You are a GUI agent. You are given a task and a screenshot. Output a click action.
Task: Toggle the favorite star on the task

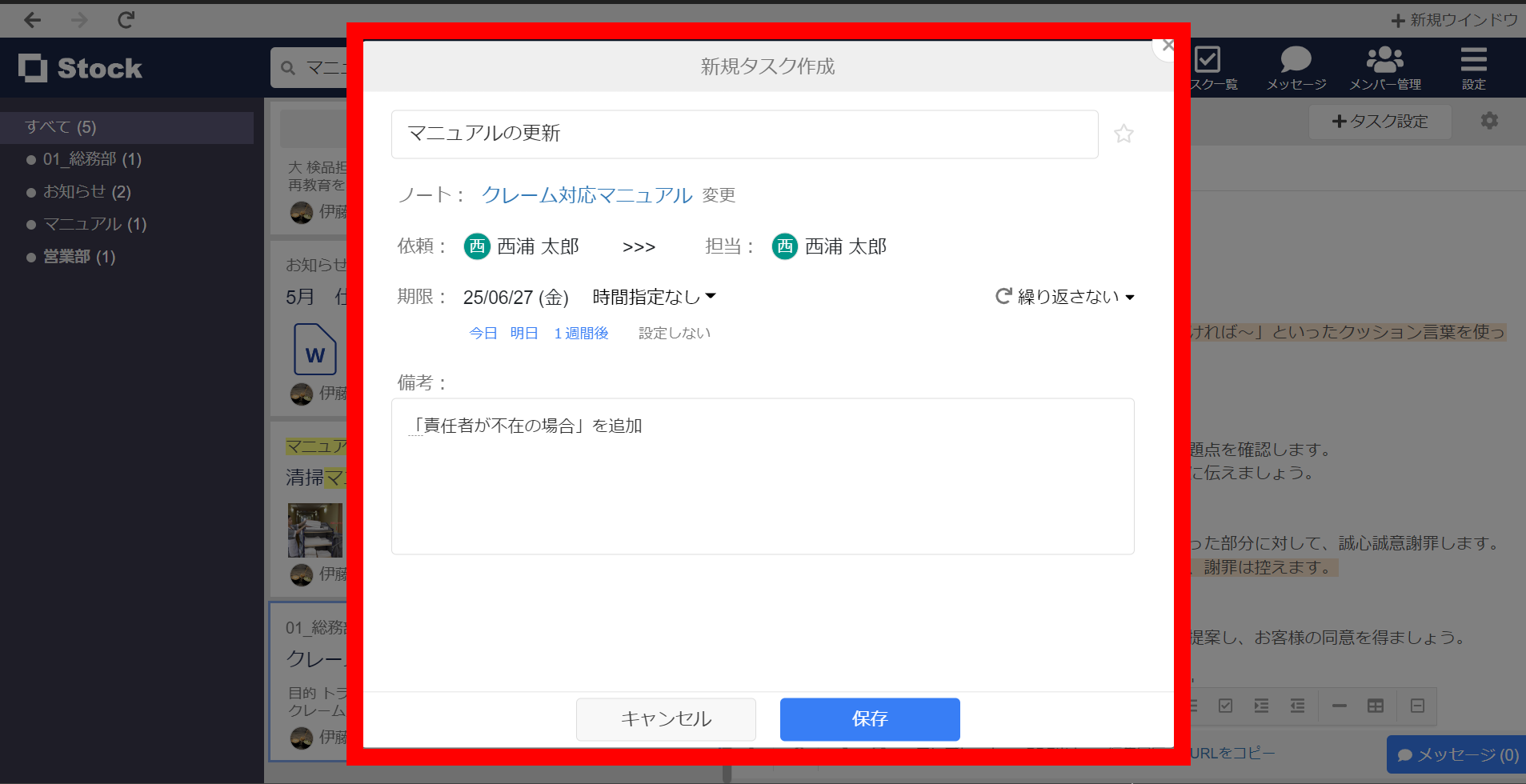pyautogui.click(x=1123, y=134)
